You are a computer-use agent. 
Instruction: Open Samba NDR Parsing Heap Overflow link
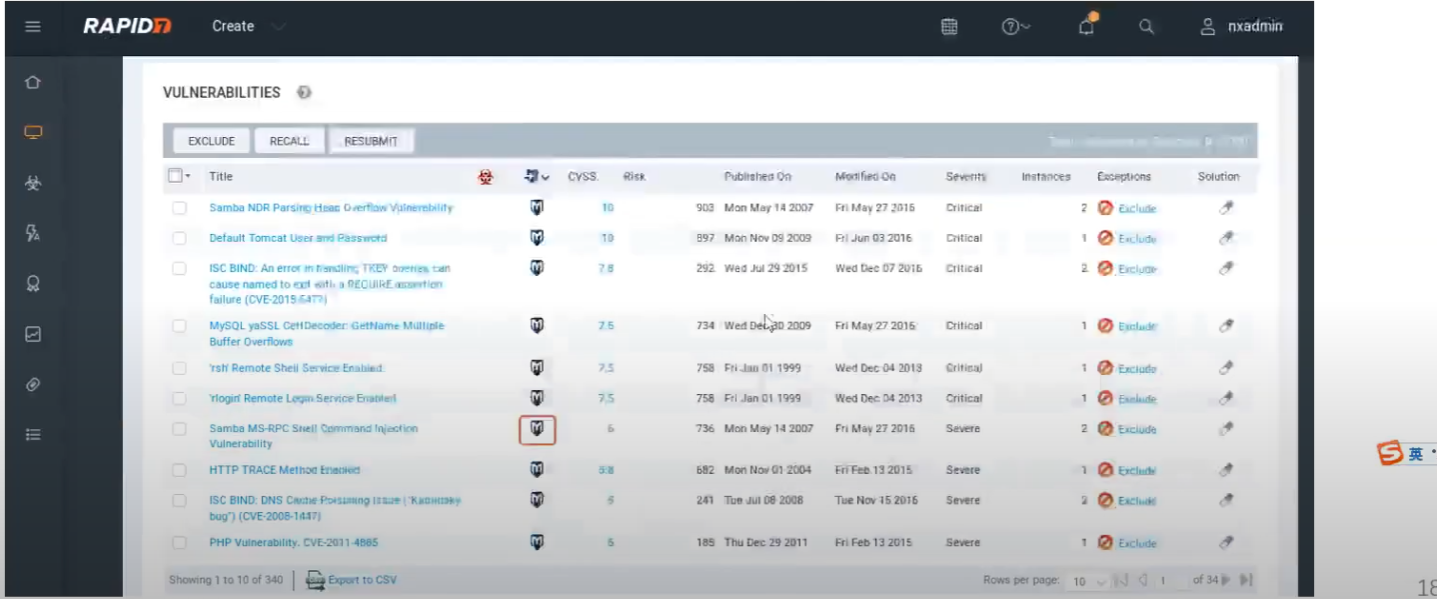point(331,208)
